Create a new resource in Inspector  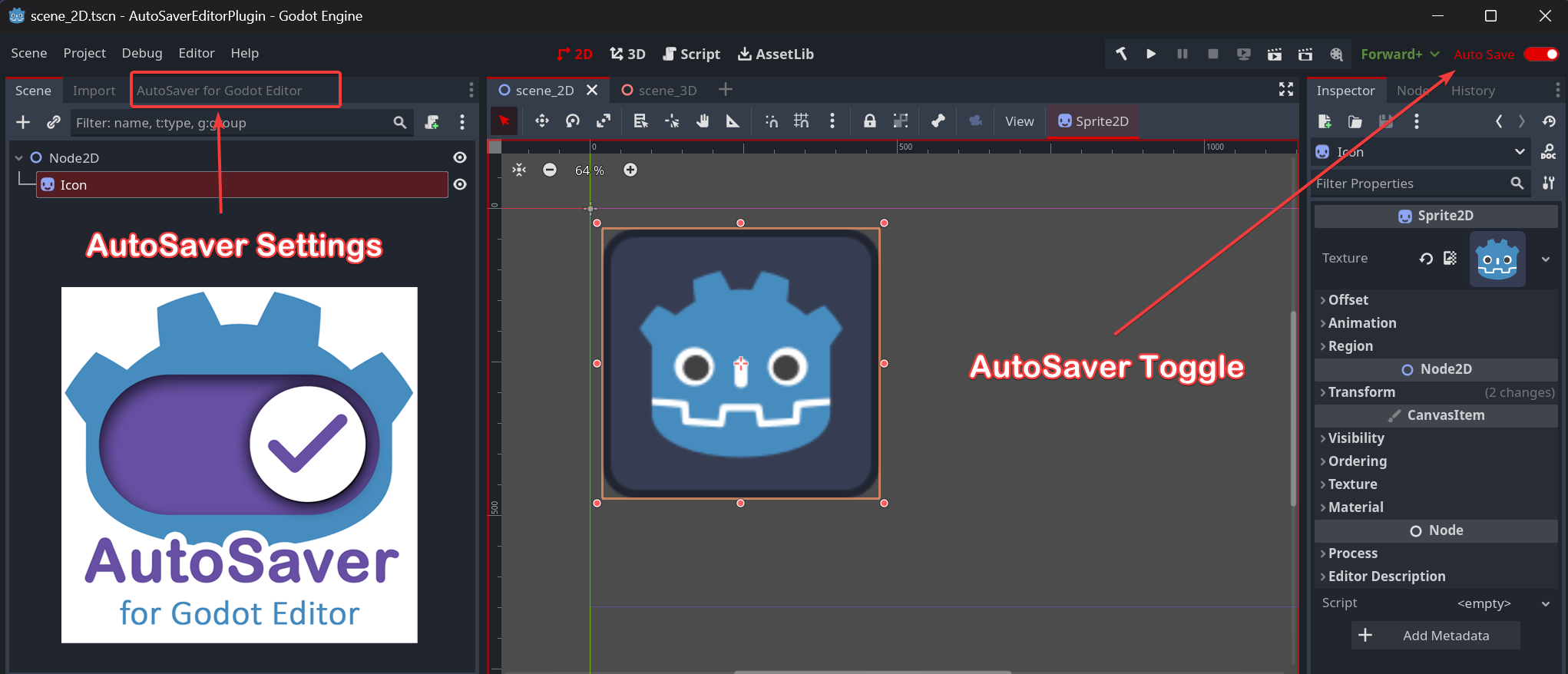coord(1325,121)
